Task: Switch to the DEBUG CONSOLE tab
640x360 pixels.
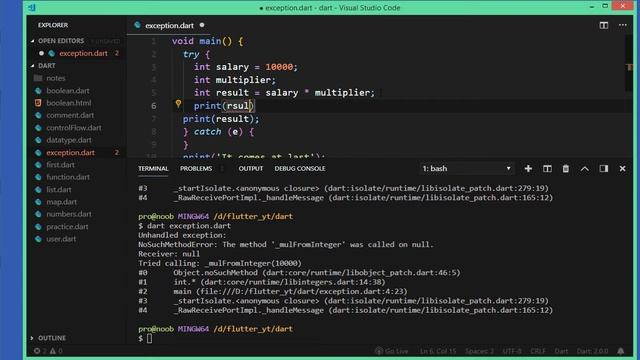Action: point(300,169)
